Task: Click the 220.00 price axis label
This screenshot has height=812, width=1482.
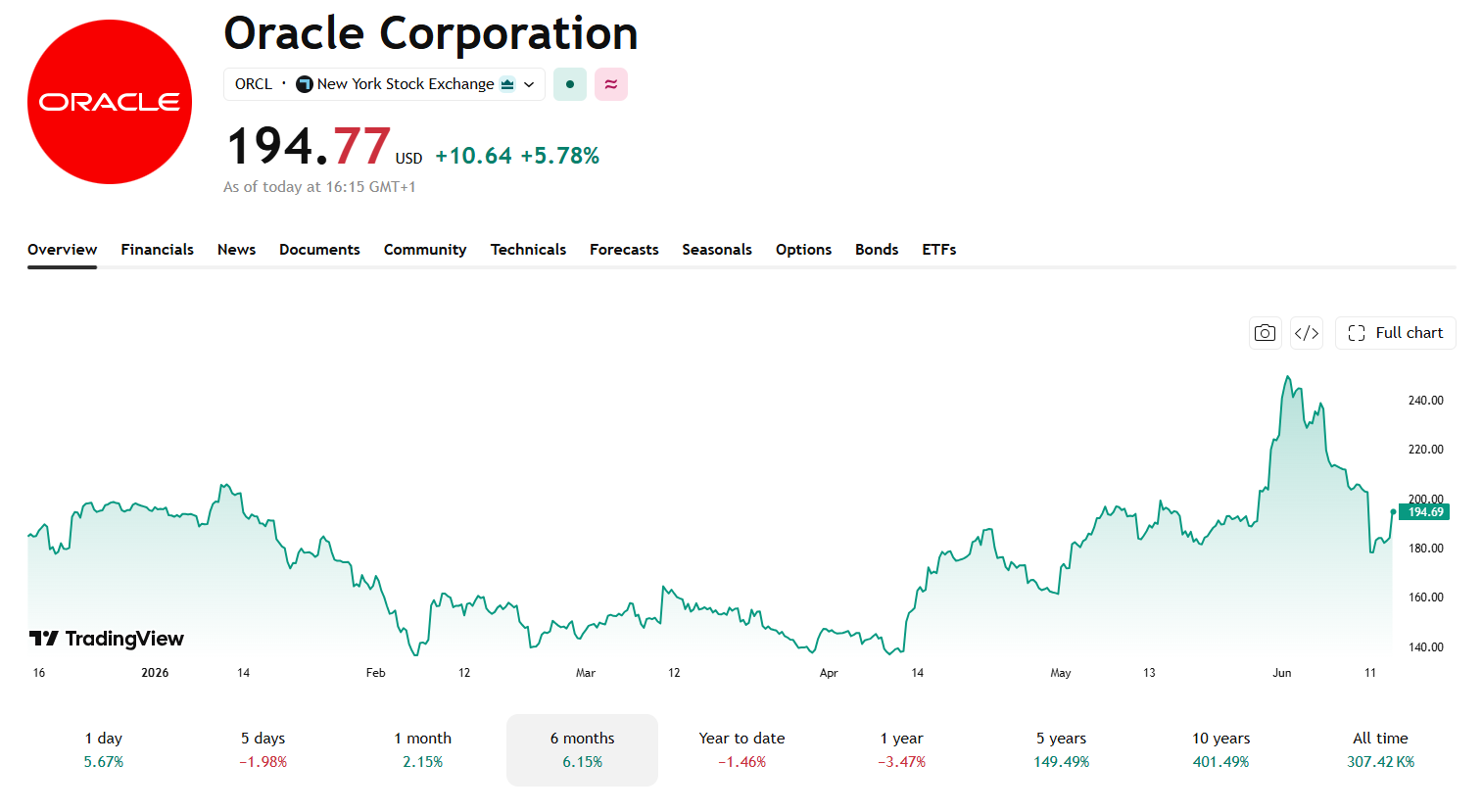Action: tap(1426, 450)
